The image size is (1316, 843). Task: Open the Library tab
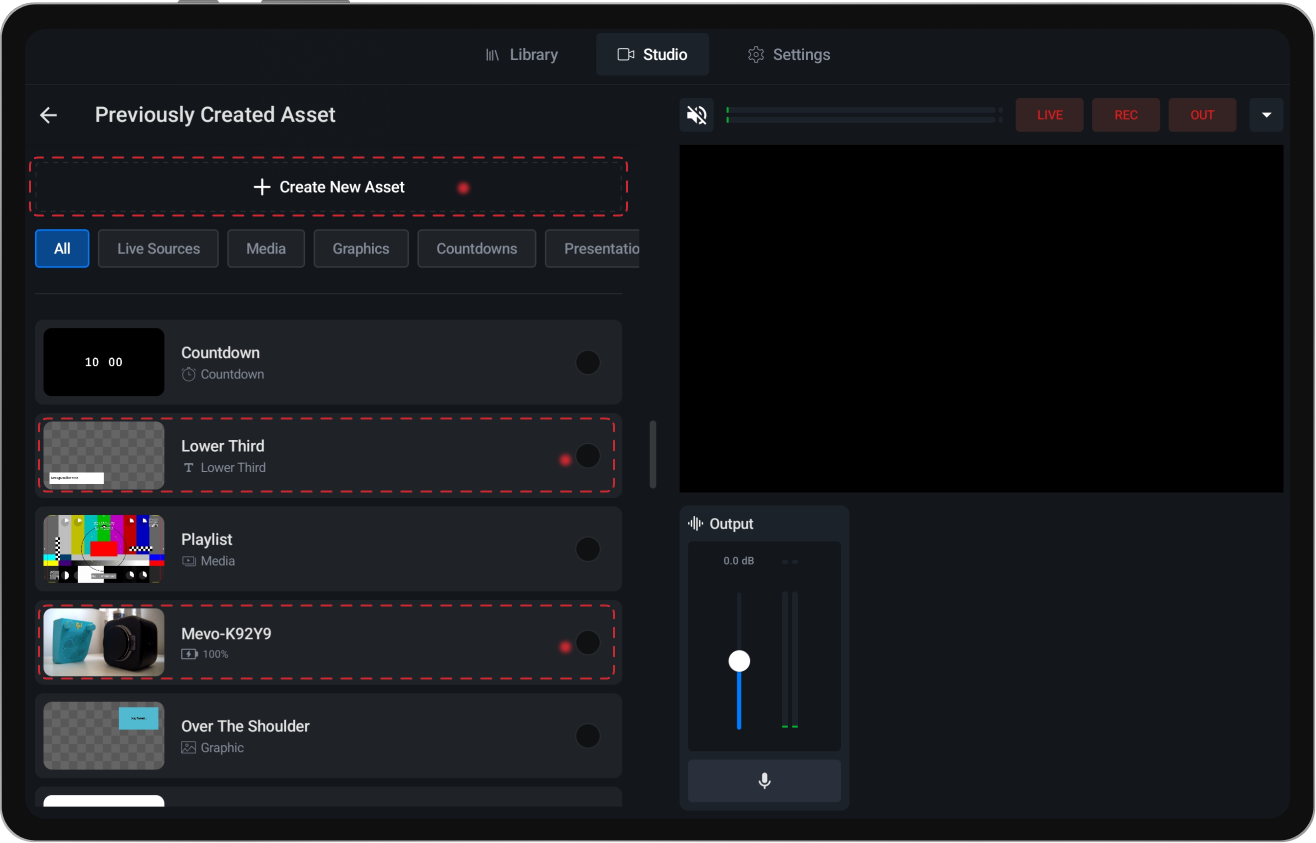(522, 54)
